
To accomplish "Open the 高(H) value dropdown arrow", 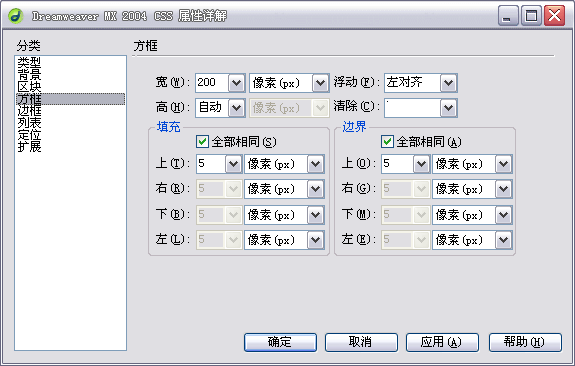I will tap(237, 108).
